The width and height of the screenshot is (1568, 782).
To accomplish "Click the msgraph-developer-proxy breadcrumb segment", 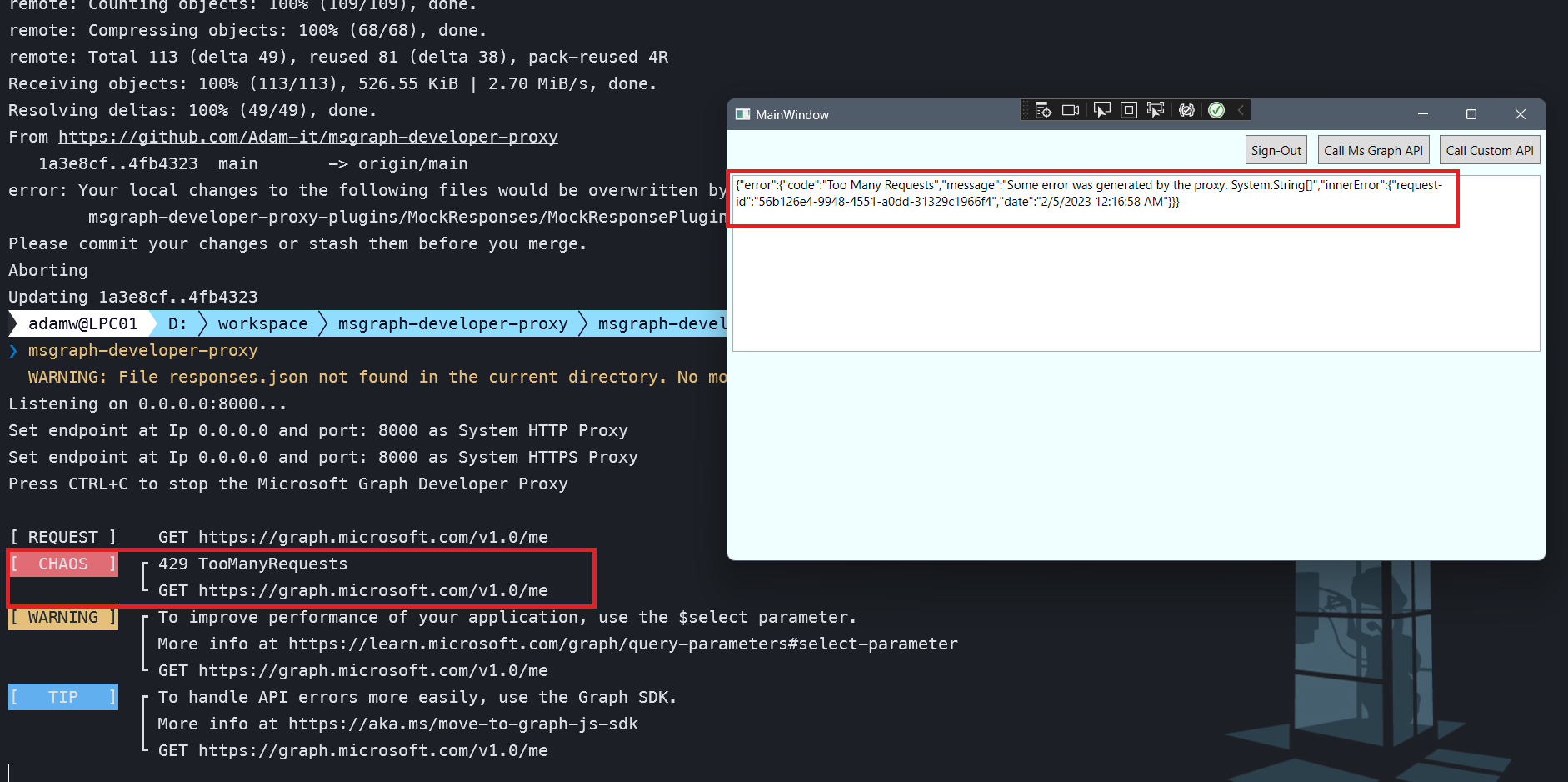I will [452, 323].
